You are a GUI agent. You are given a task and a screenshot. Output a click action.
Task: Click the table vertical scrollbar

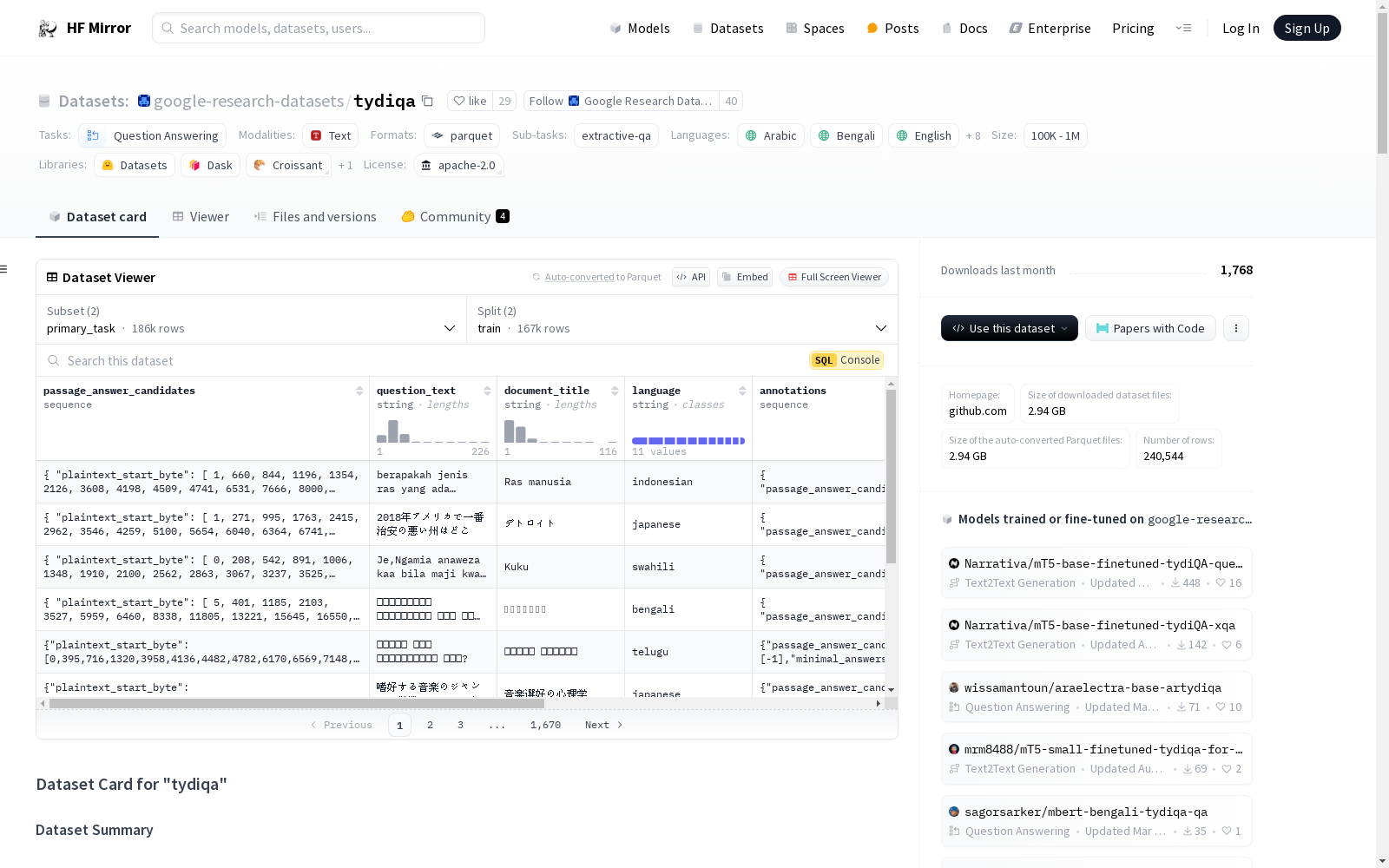tap(891, 476)
